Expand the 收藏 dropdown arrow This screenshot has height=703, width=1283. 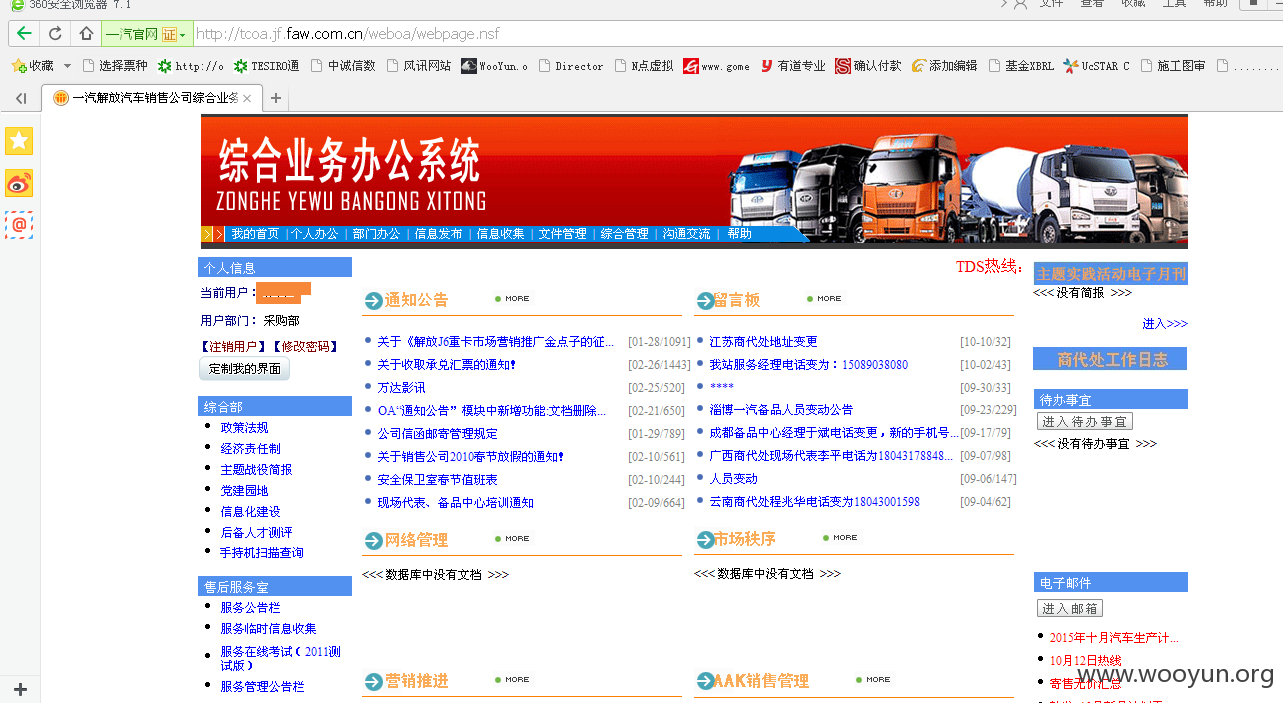(67, 66)
